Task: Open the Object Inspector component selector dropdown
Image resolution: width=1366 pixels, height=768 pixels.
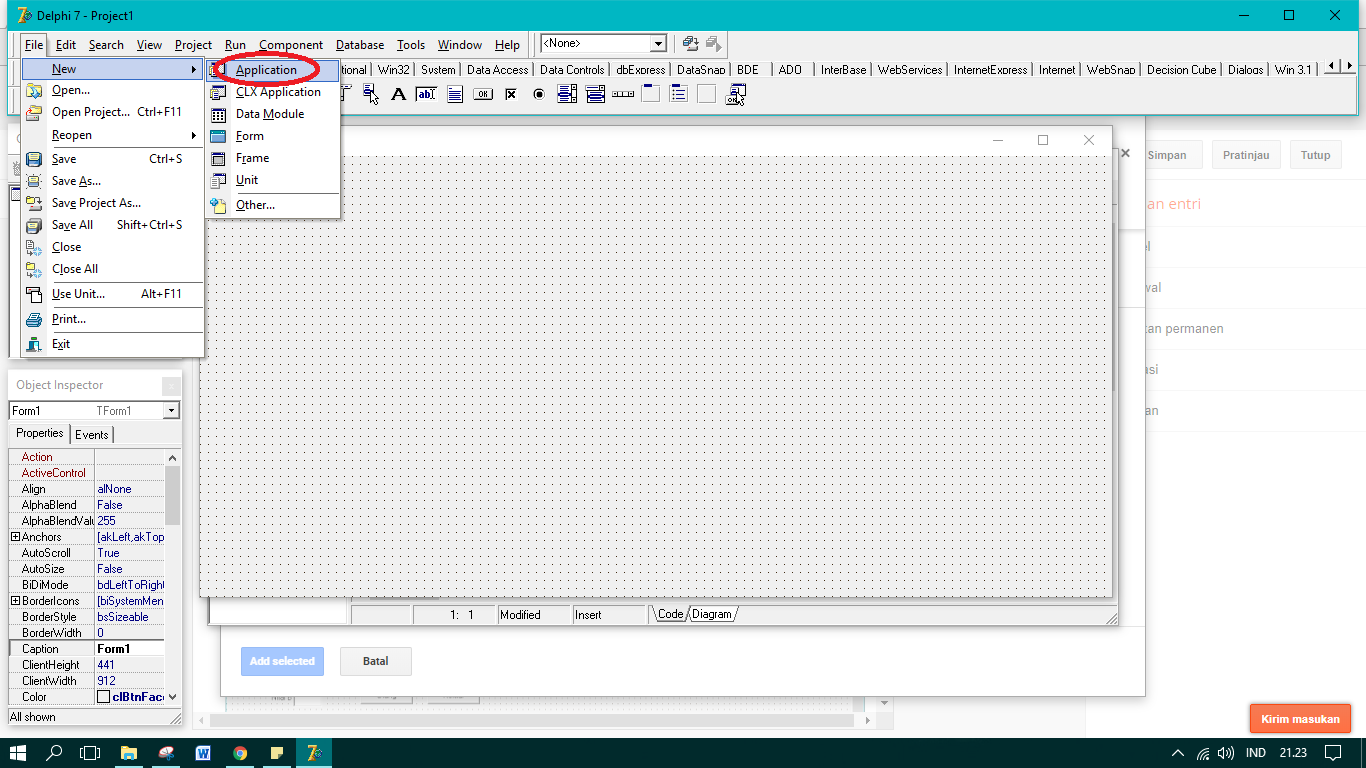Action: click(172, 411)
